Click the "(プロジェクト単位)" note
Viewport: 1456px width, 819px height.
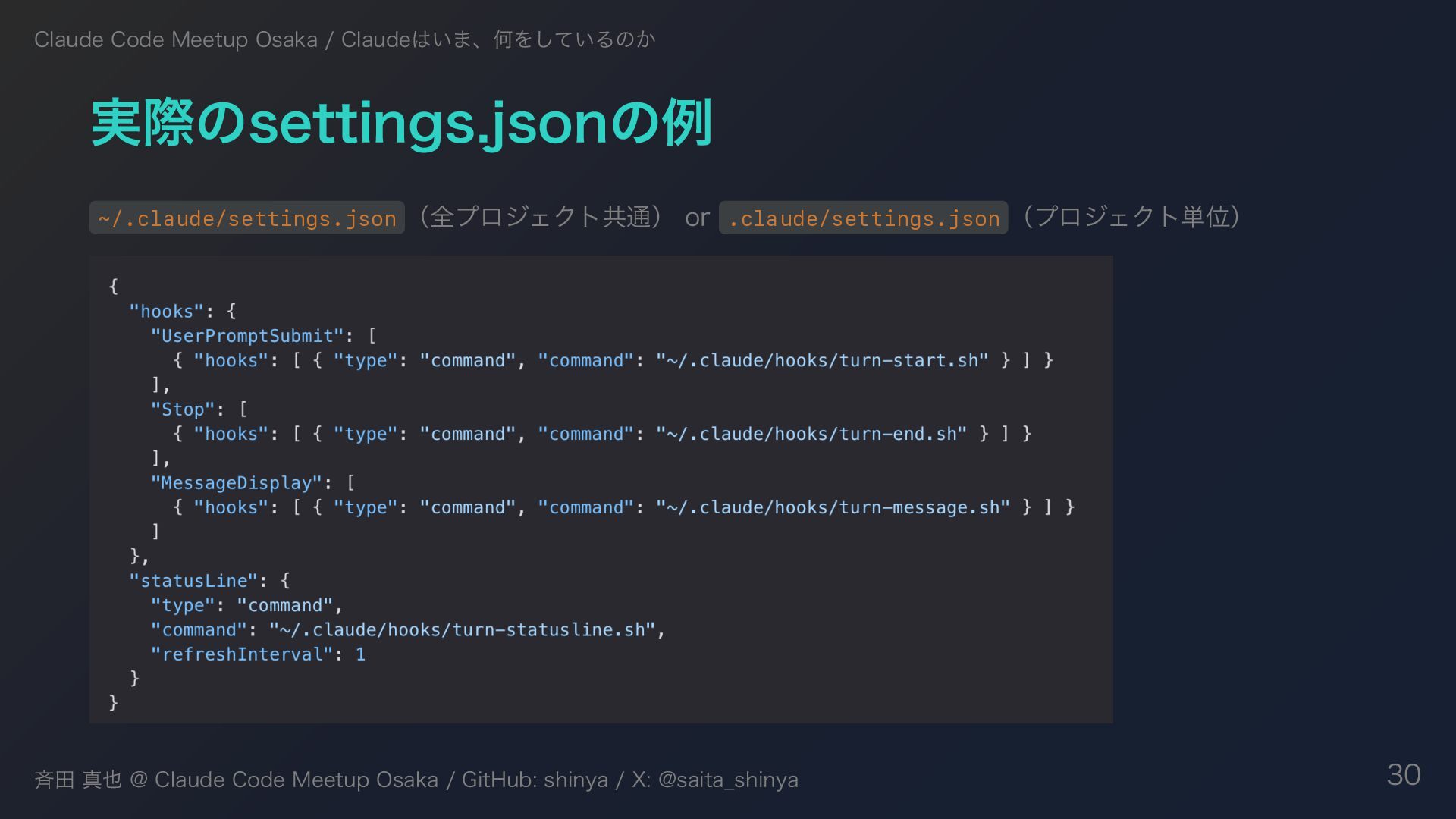tap(1130, 218)
